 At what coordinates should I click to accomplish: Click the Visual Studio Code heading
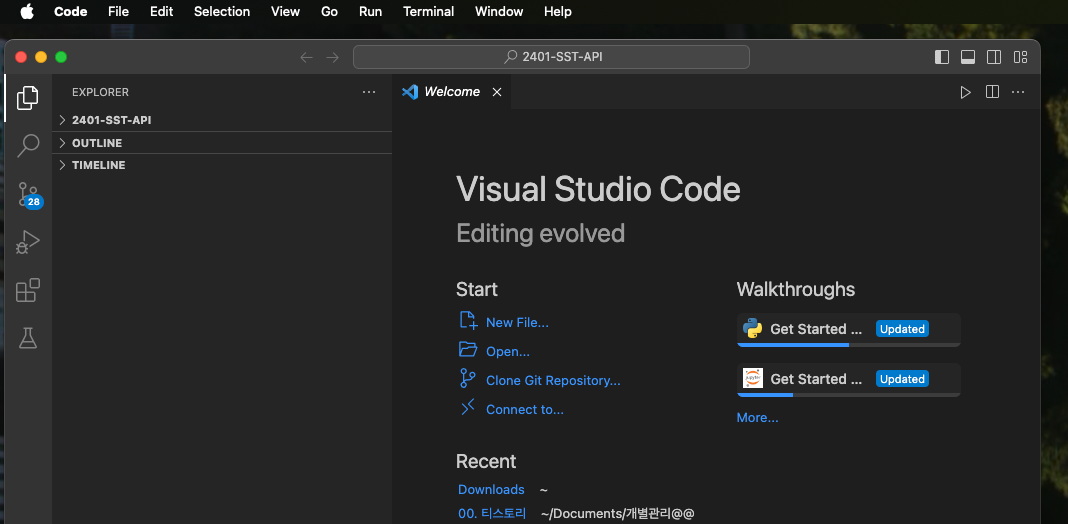(598, 189)
